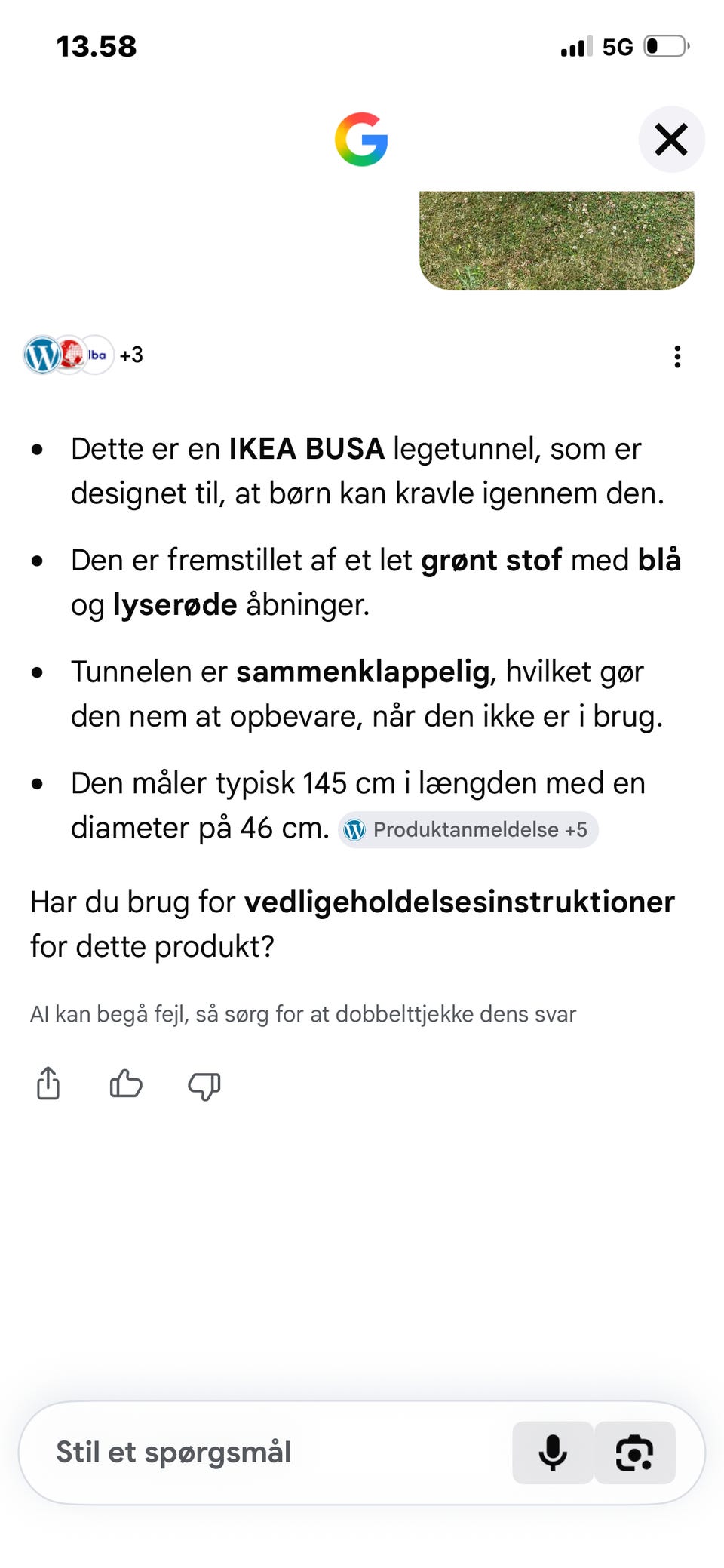
Task: Open Google Lens camera search
Action: 634,1453
